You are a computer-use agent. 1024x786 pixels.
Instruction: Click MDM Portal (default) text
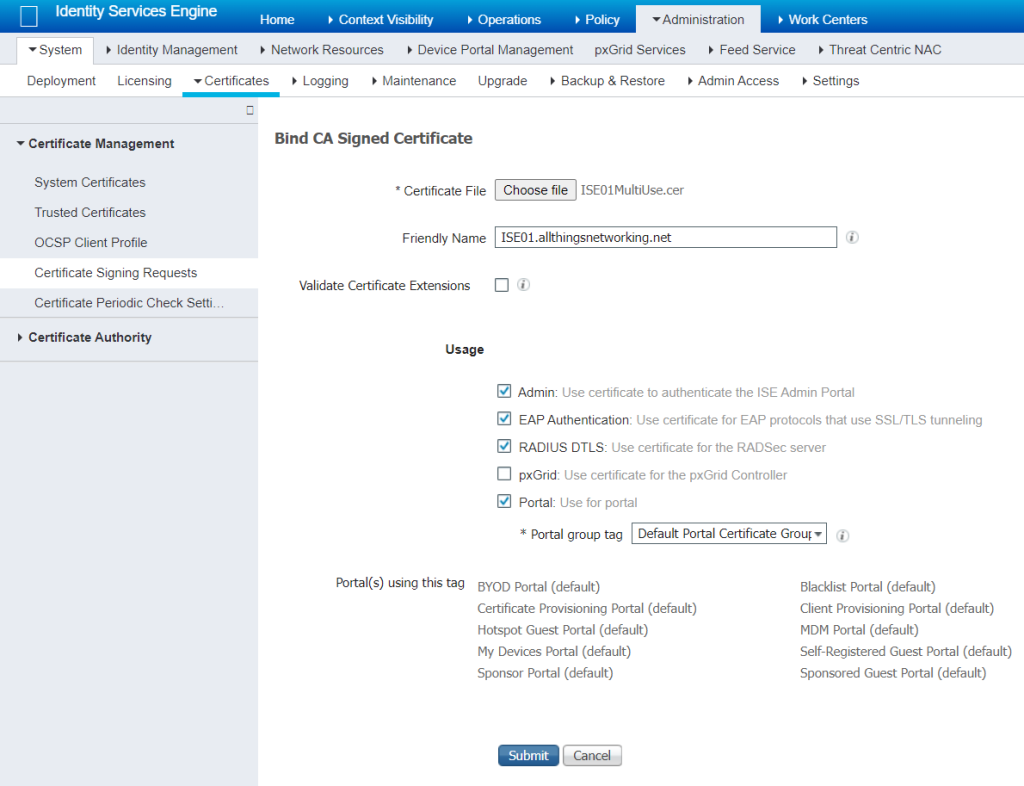pos(859,630)
